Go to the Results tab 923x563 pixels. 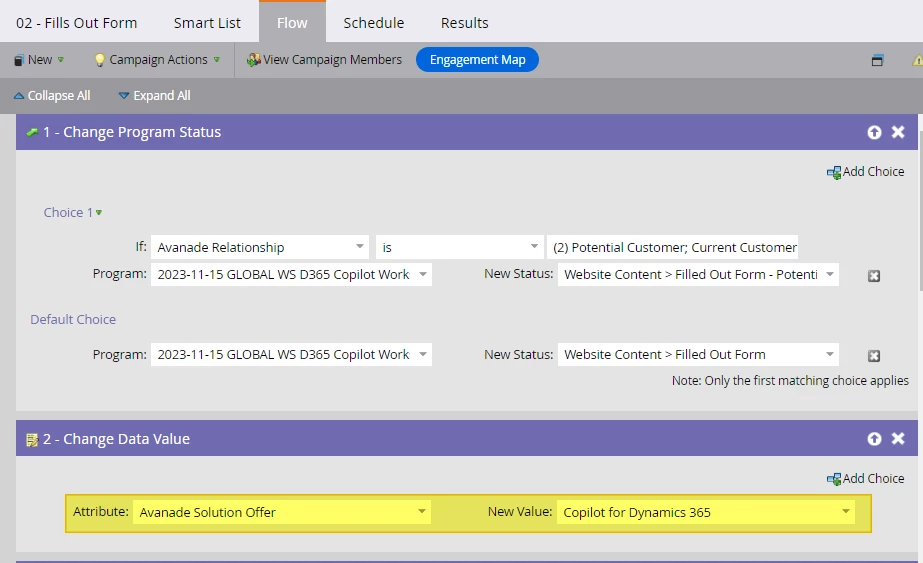(x=464, y=23)
